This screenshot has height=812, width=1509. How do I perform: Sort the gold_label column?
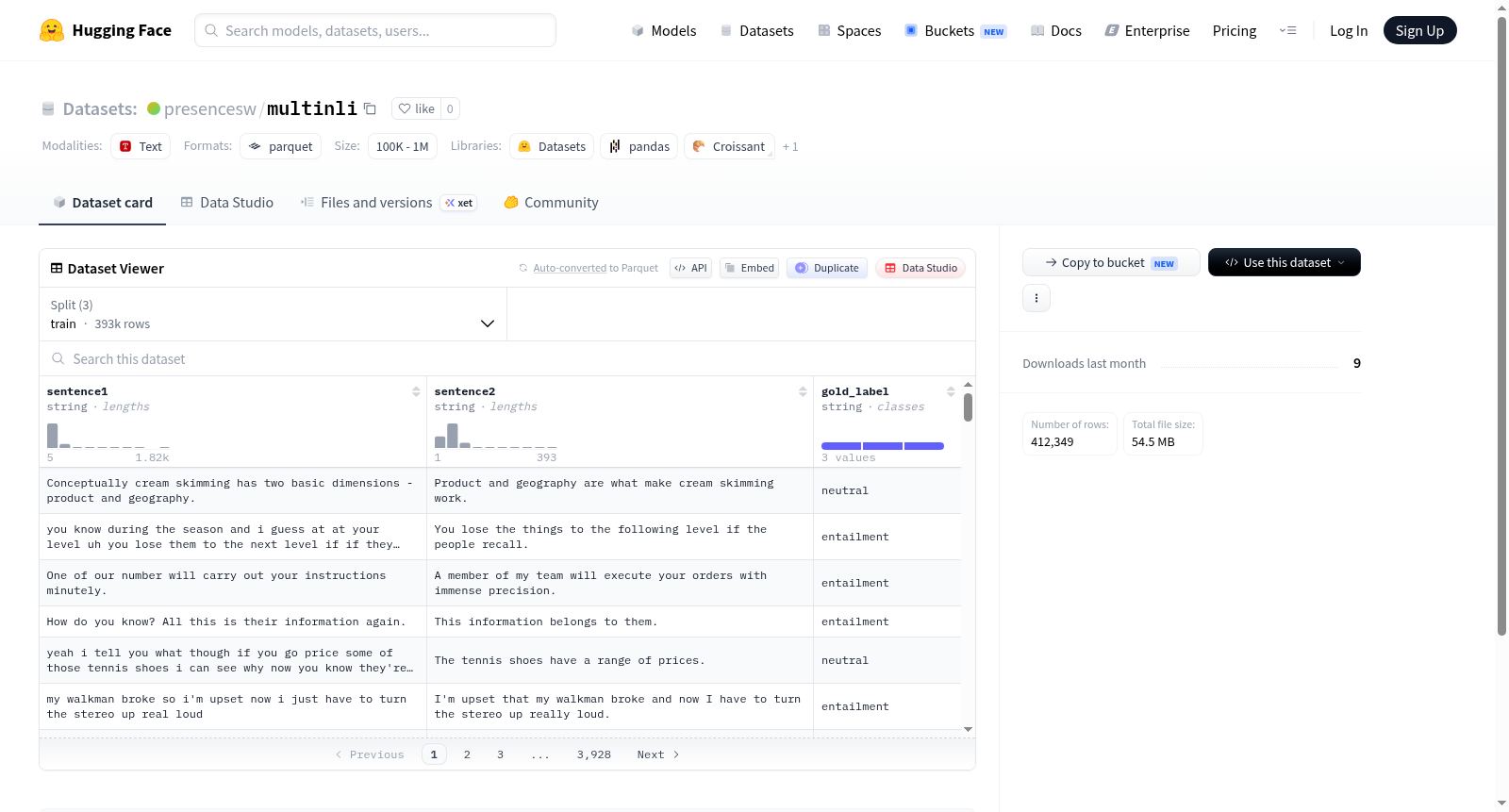pyautogui.click(x=951, y=391)
